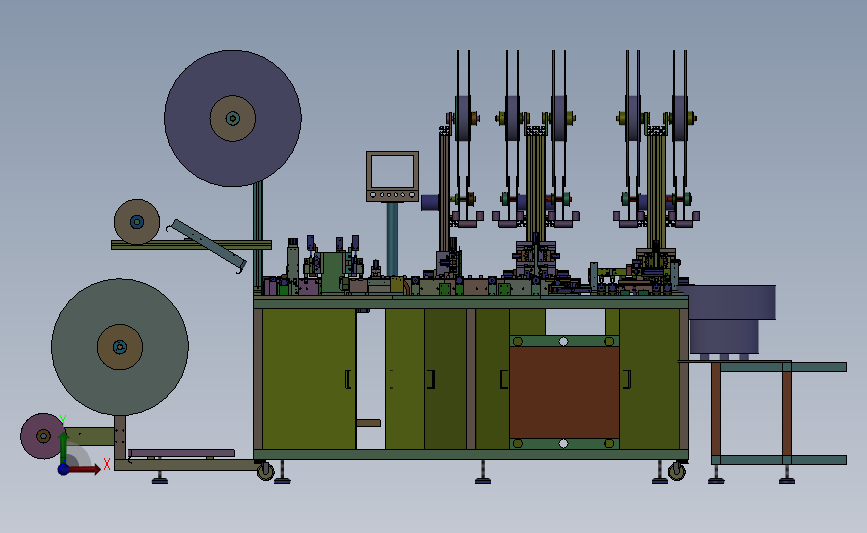Select the teal monitor support post

click(392, 239)
